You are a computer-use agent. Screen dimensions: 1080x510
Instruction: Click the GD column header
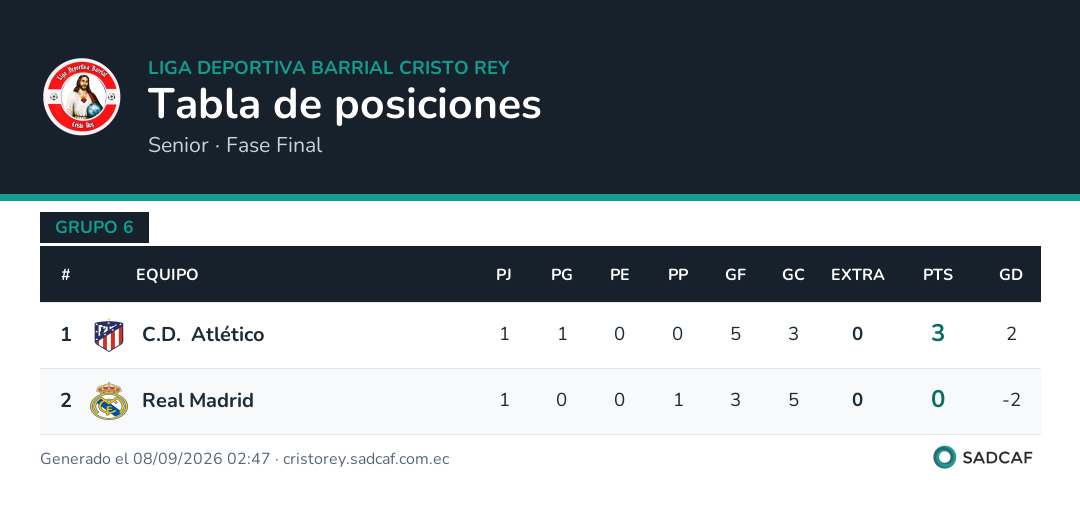click(1011, 274)
